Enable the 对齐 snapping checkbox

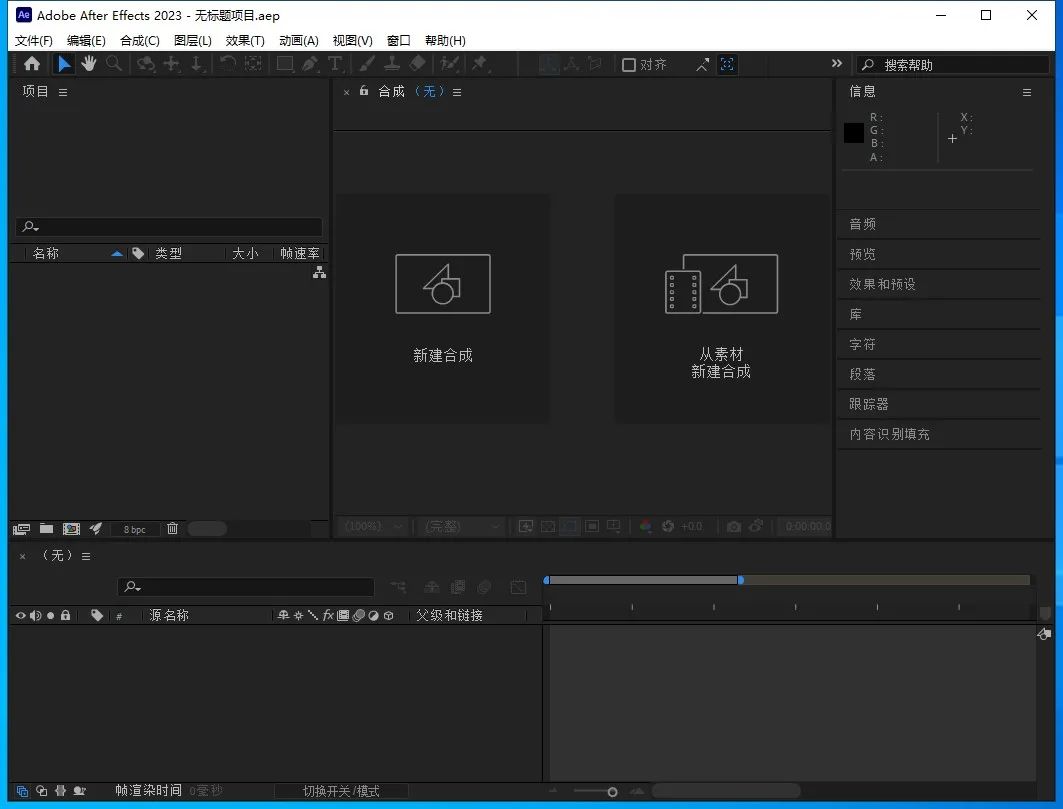coord(630,64)
